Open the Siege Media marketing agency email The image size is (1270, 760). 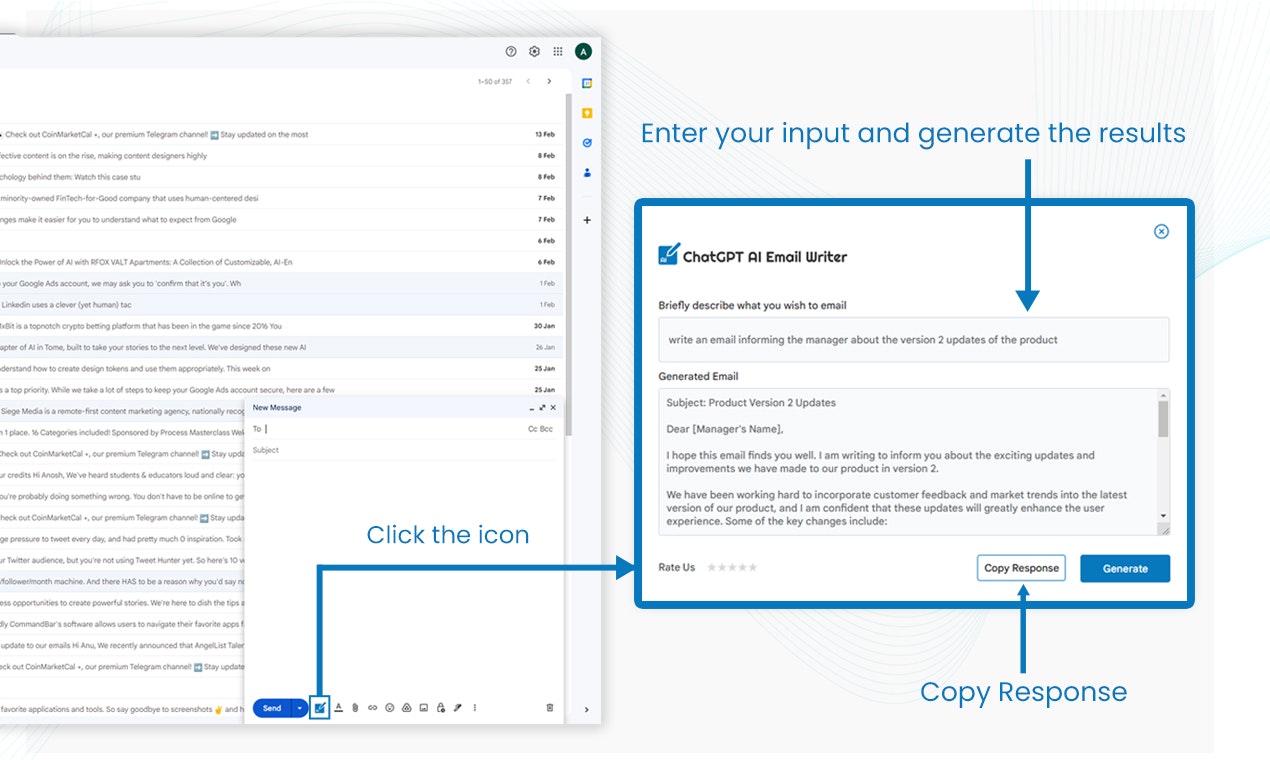tap(122, 411)
